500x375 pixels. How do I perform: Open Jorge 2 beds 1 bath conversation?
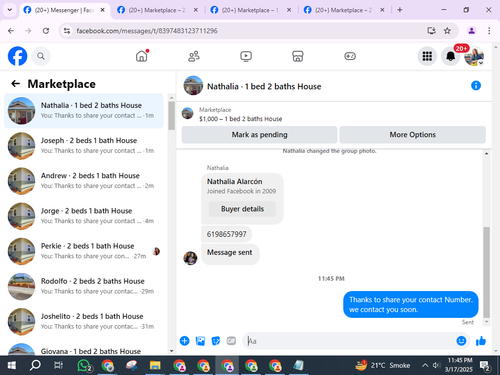[84, 216]
